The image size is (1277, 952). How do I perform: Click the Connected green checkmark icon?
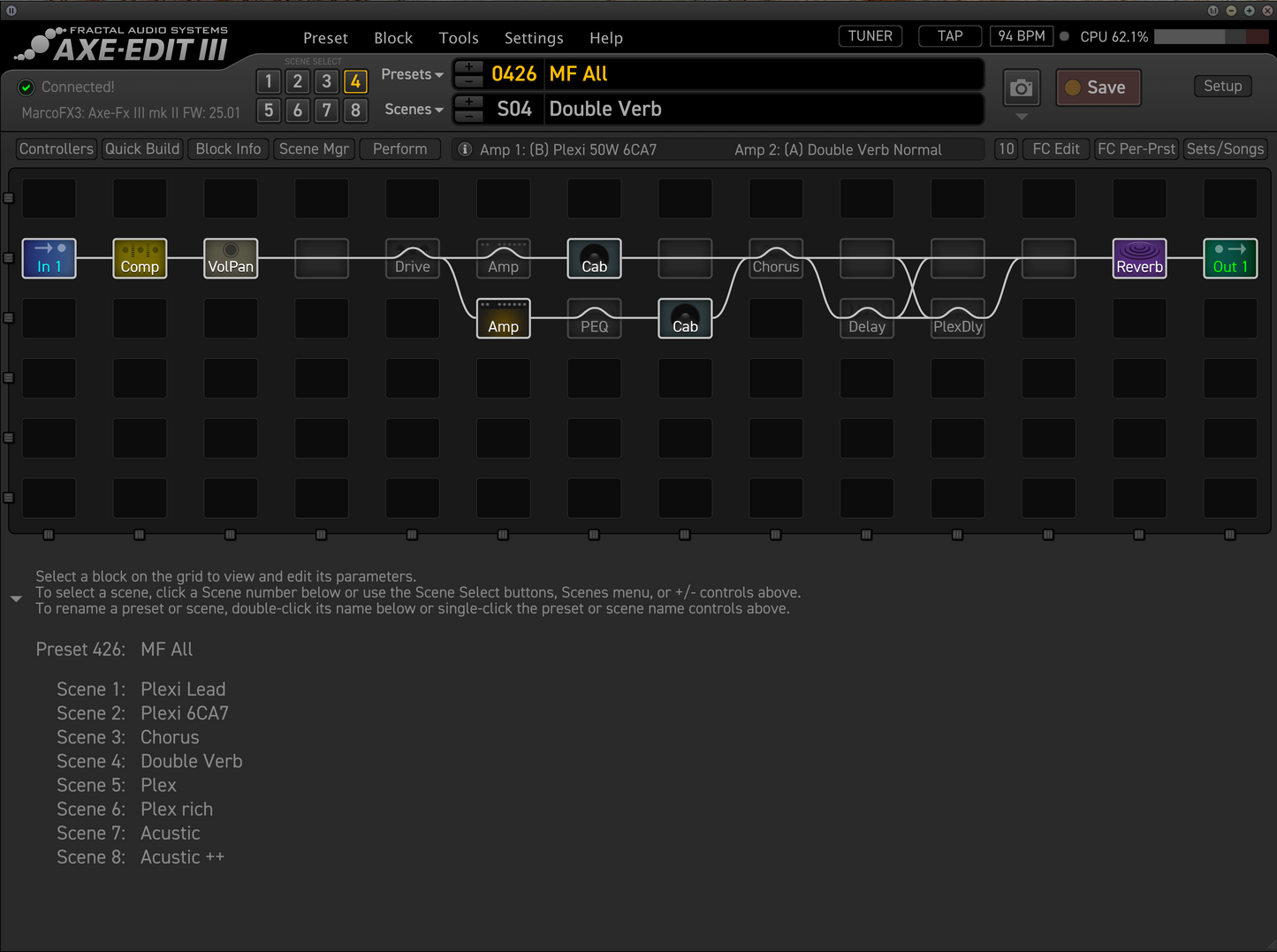tap(27, 87)
